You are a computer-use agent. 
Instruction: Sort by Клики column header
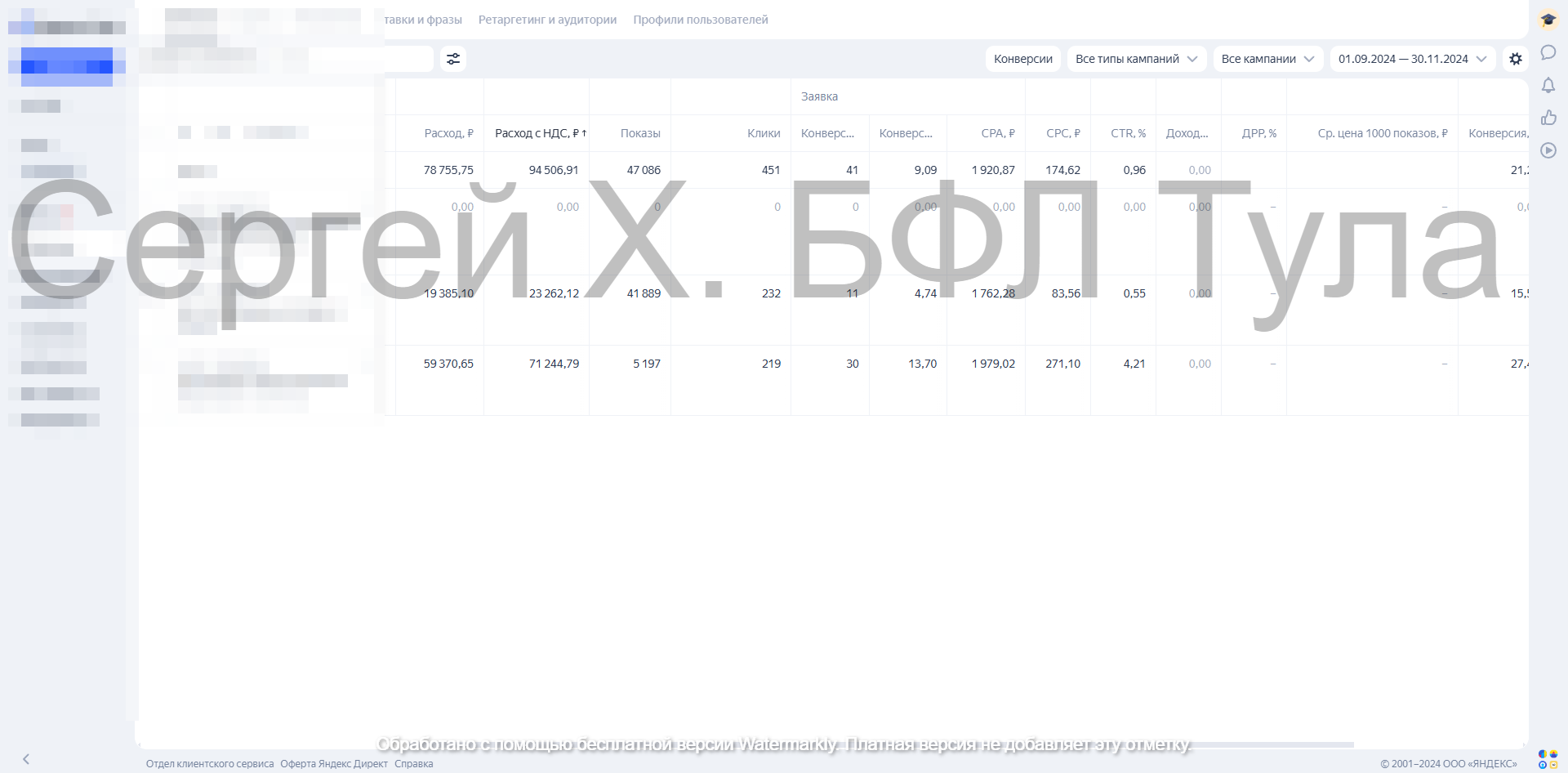coord(764,133)
